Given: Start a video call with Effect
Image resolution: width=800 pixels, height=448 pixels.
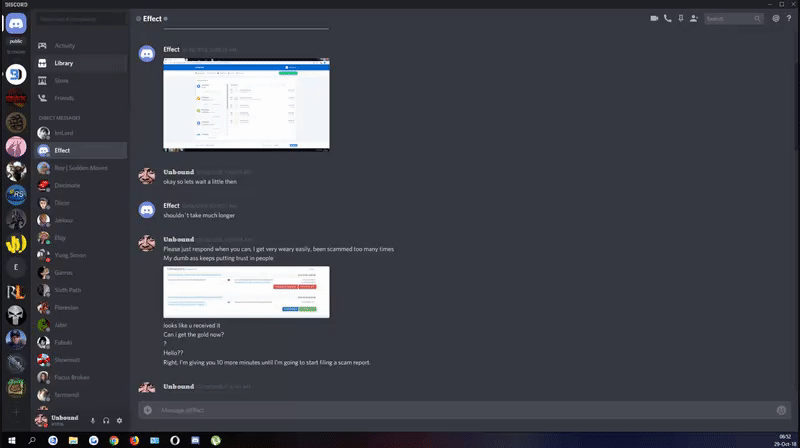Looking at the screenshot, I should (654, 18).
